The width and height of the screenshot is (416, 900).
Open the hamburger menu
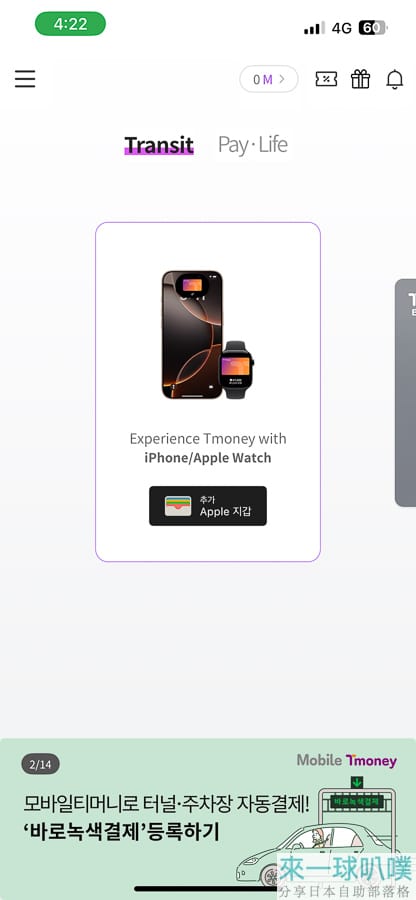pos(25,79)
